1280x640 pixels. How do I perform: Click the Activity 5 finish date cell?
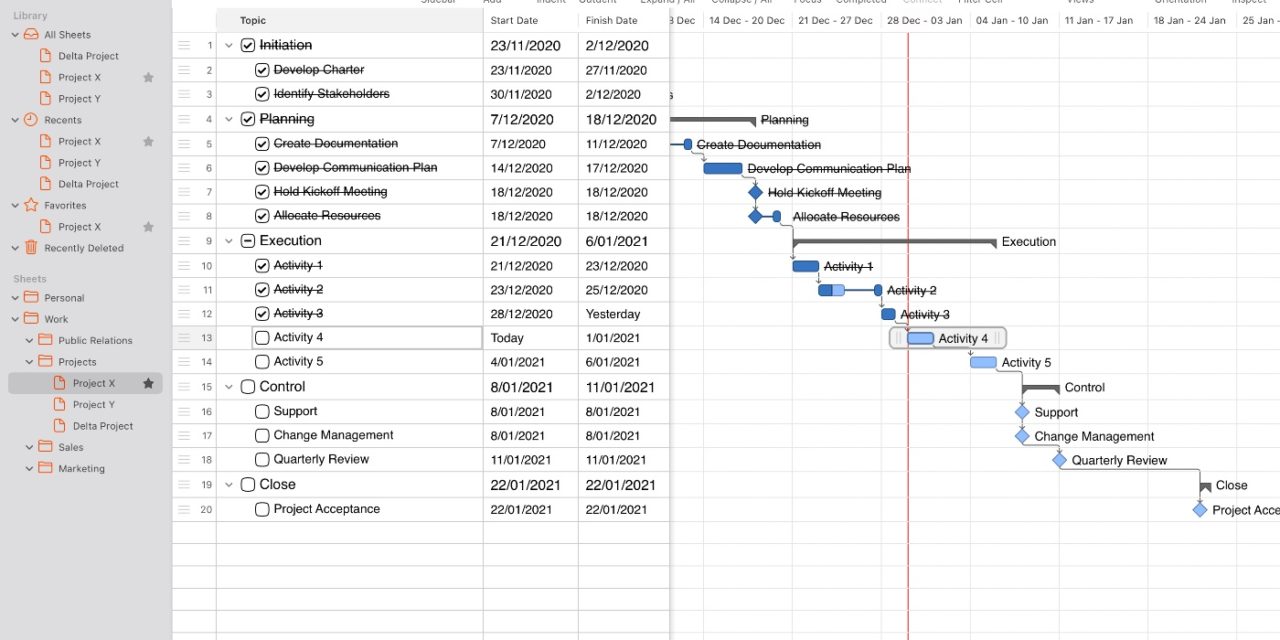click(611, 362)
